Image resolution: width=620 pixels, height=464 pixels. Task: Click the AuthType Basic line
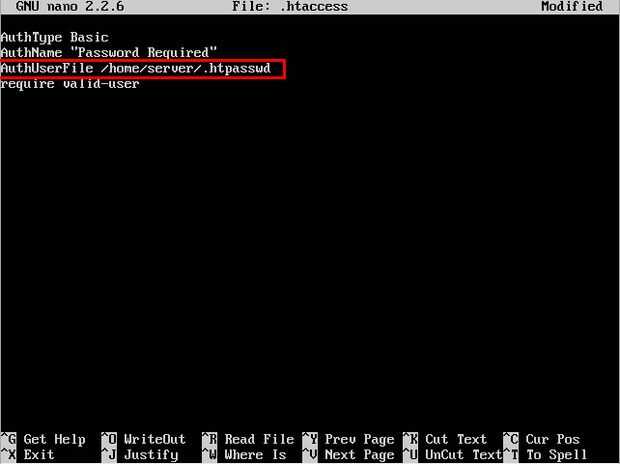55,38
